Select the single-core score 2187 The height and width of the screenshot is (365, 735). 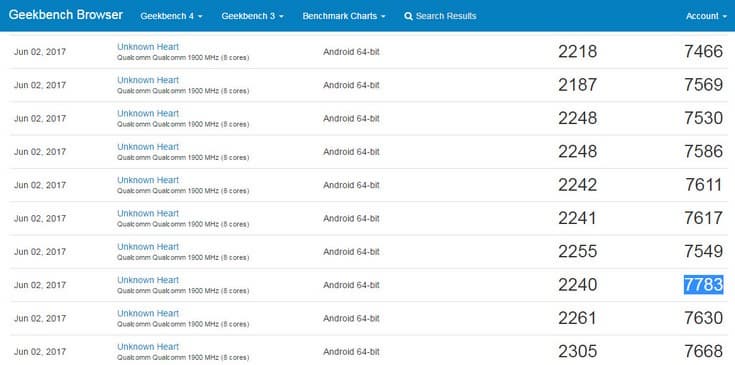point(578,85)
